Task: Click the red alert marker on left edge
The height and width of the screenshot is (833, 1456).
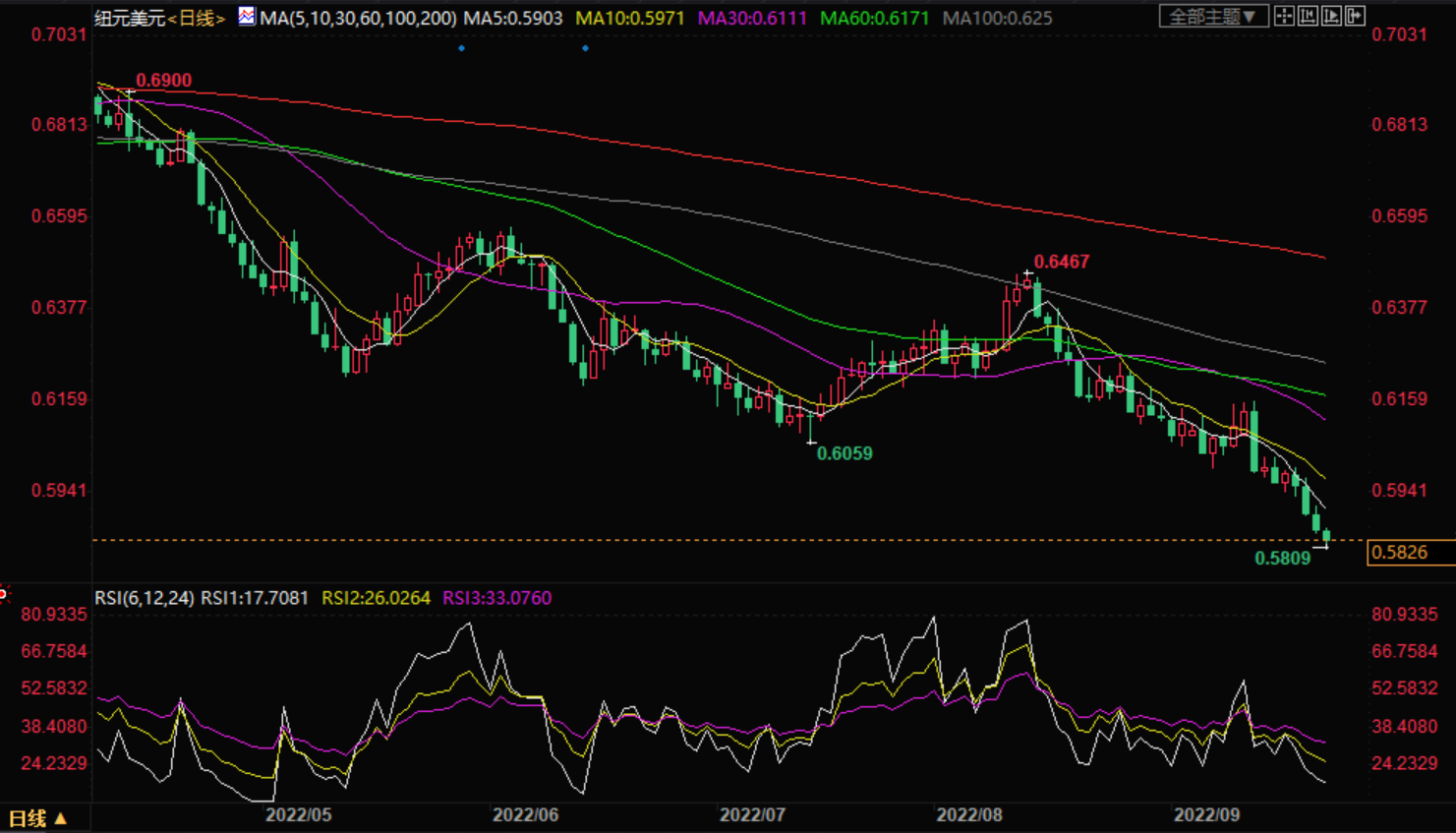Action: click(3, 593)
